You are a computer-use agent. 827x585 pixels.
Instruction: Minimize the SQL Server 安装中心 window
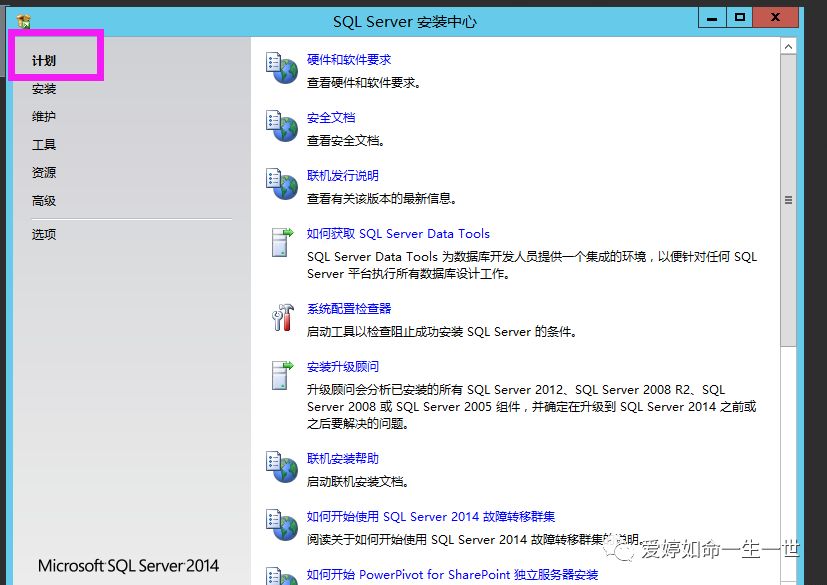click(712, 18)
